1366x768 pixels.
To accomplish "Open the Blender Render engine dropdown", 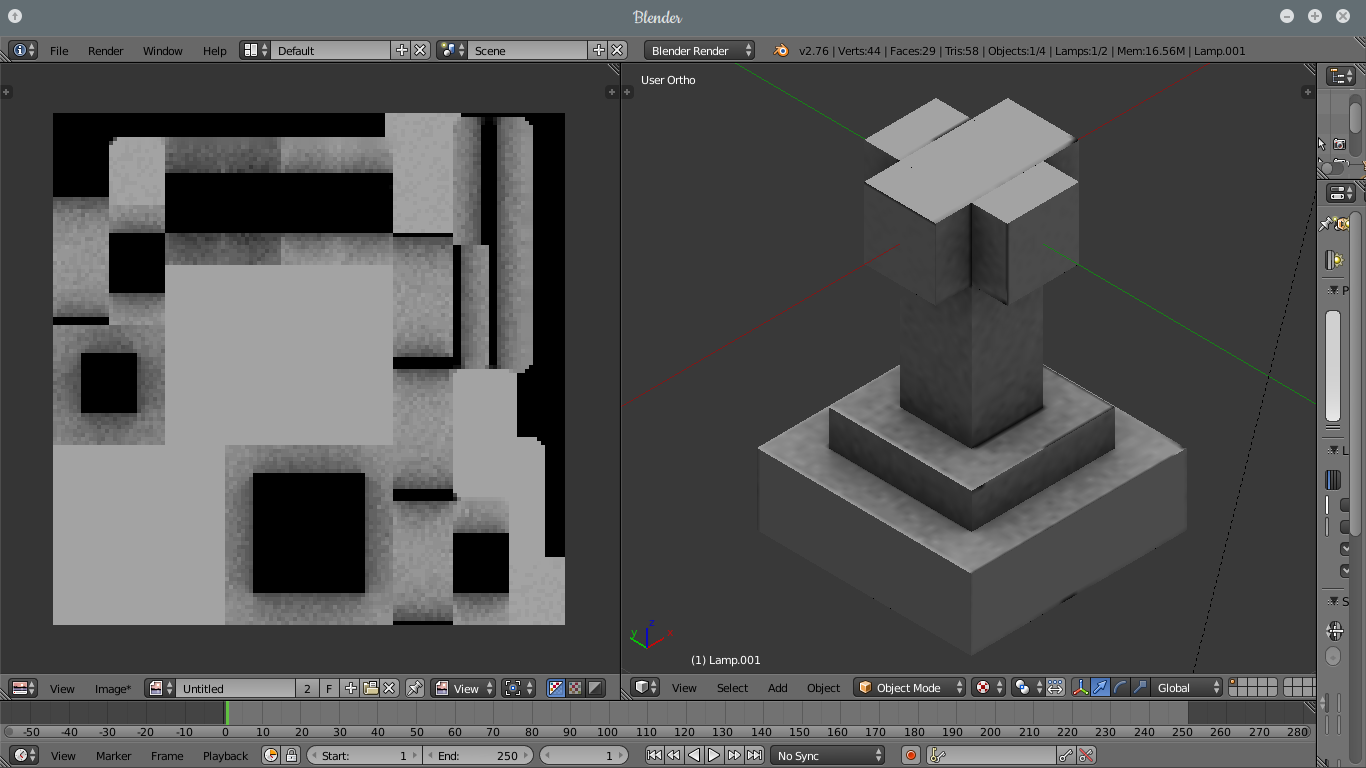I will [700, 50].
